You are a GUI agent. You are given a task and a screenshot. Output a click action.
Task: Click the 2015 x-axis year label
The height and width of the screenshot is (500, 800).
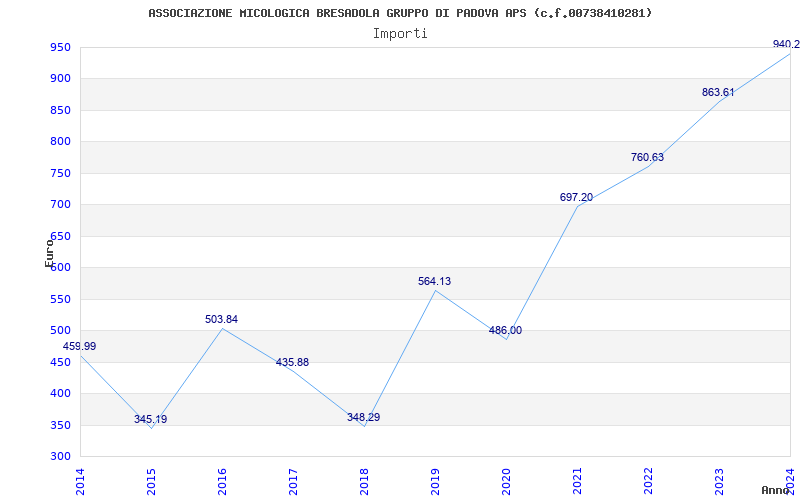pyautogui.click(x=152, y=481)
